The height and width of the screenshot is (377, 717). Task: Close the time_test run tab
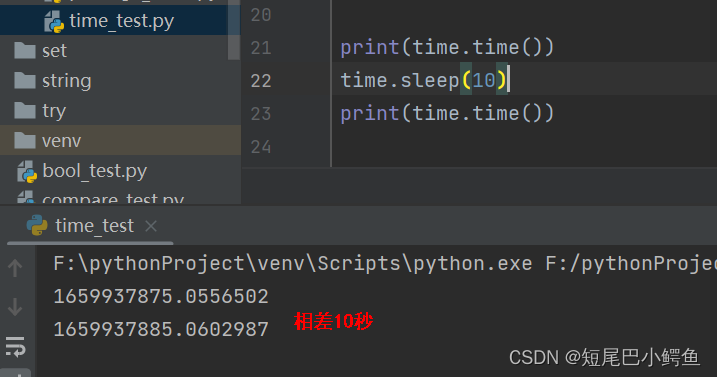(151, 226)
